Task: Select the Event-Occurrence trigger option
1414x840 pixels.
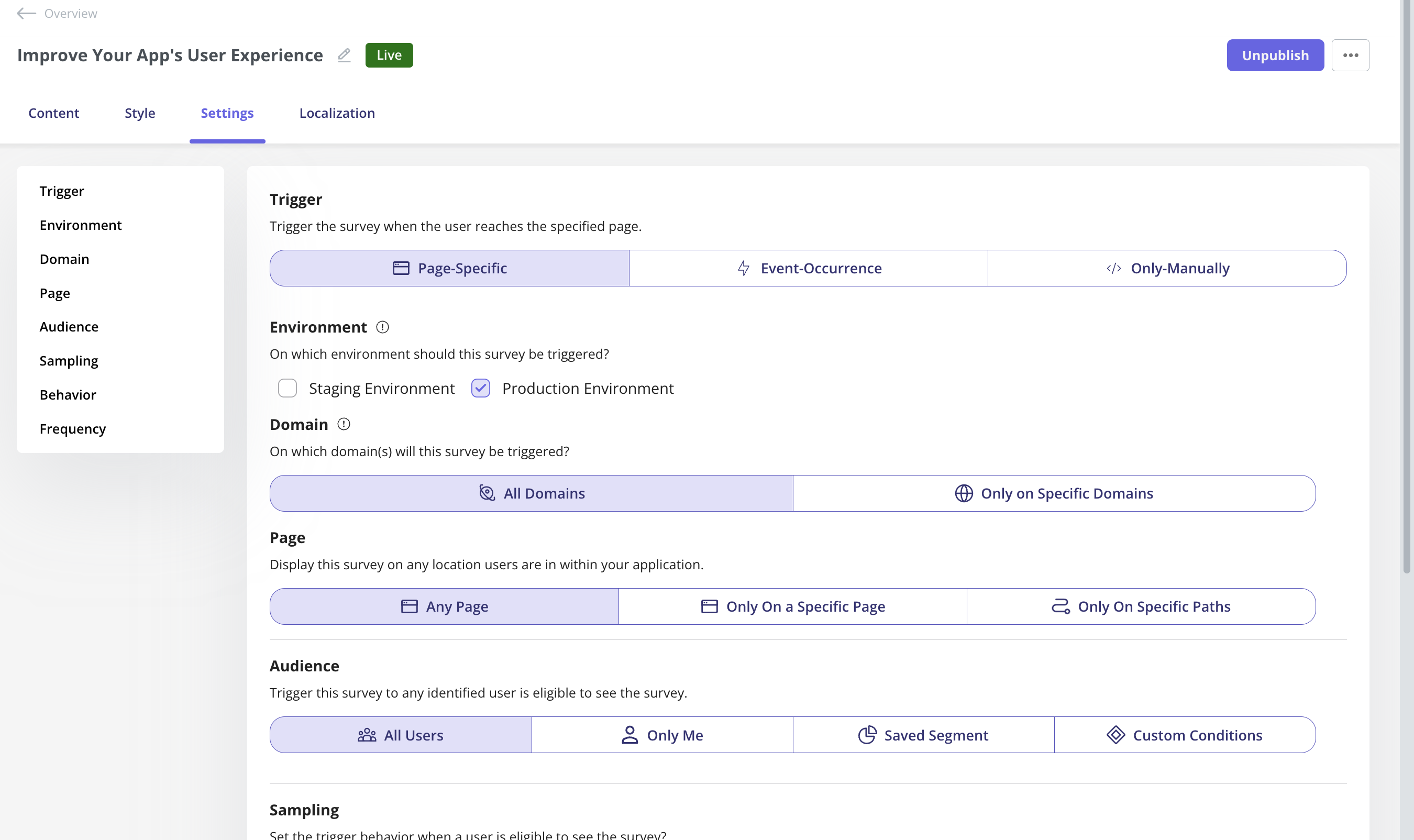Action: click(x=808, y=268)
